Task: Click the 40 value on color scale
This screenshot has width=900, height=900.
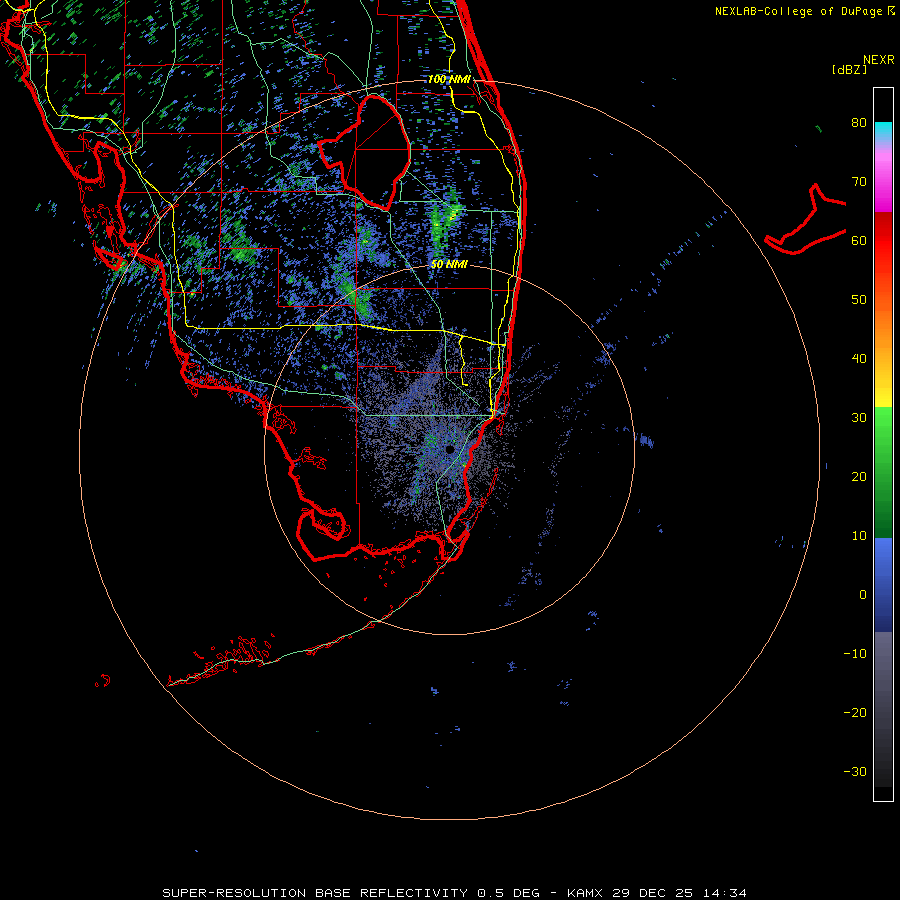Action: coord(859,358)
